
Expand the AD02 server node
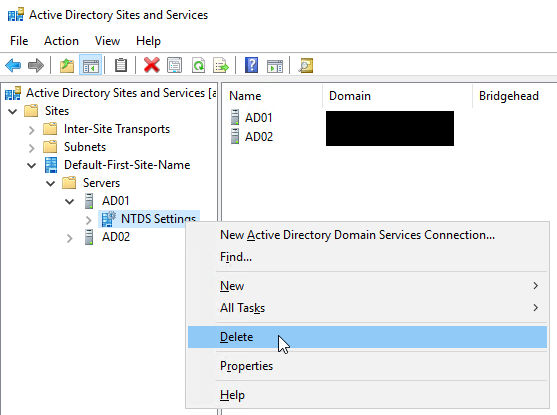70,238
